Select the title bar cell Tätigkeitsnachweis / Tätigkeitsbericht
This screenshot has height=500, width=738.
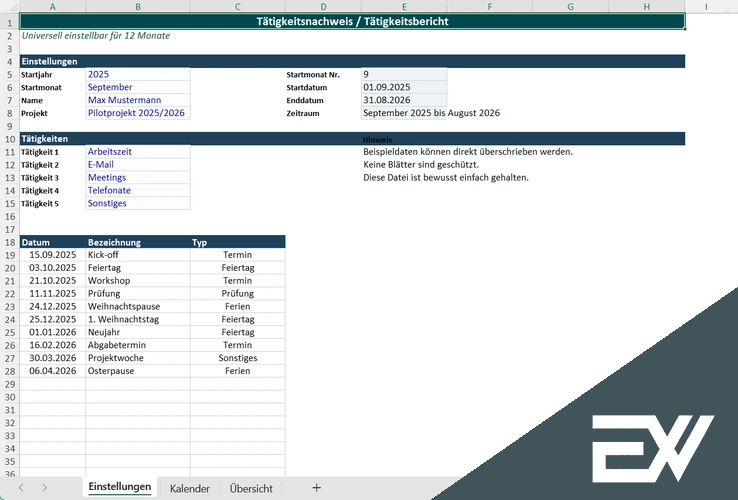(352, 21)
